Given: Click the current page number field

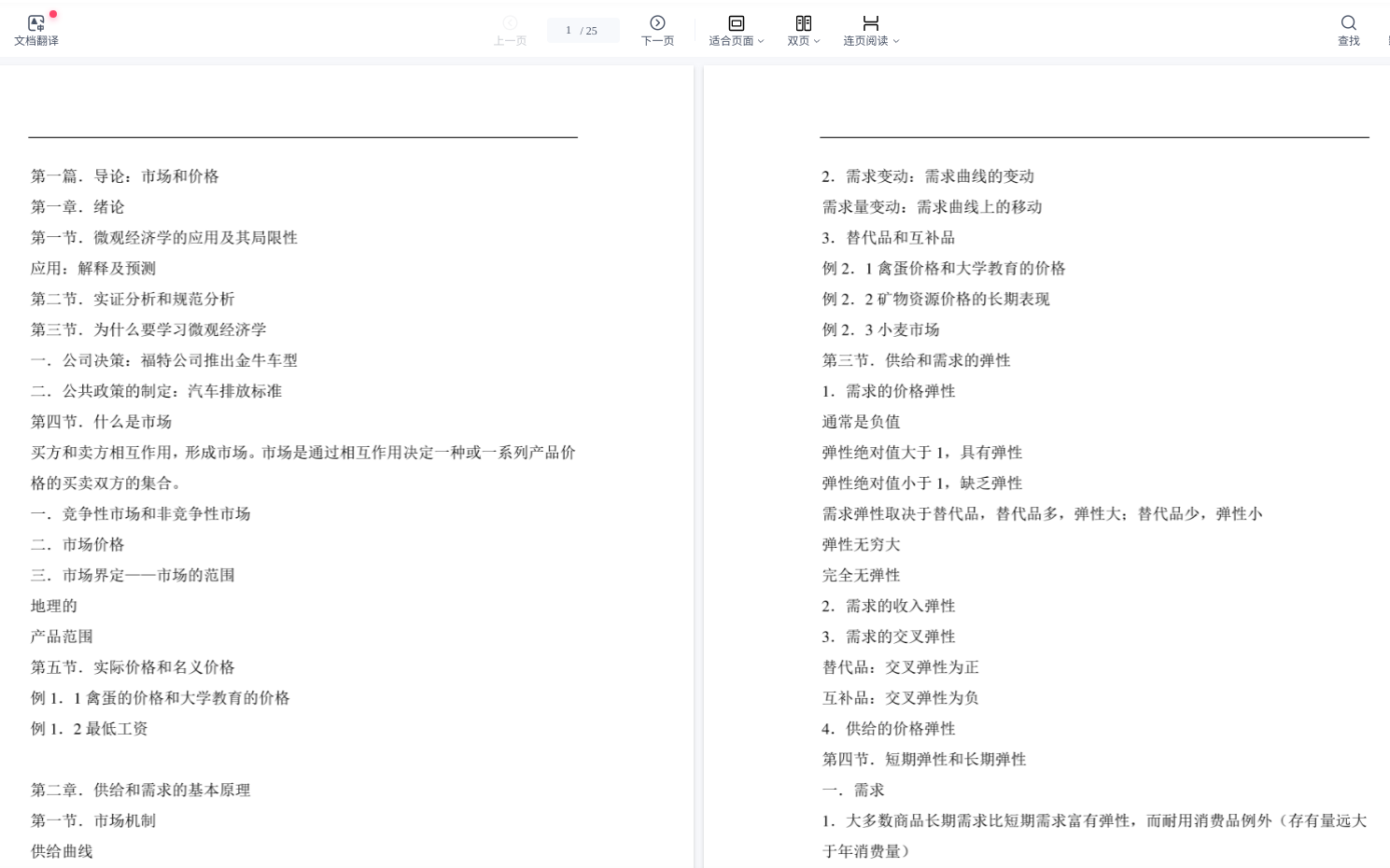Looking at the screenshot, I should coord(569,31).
